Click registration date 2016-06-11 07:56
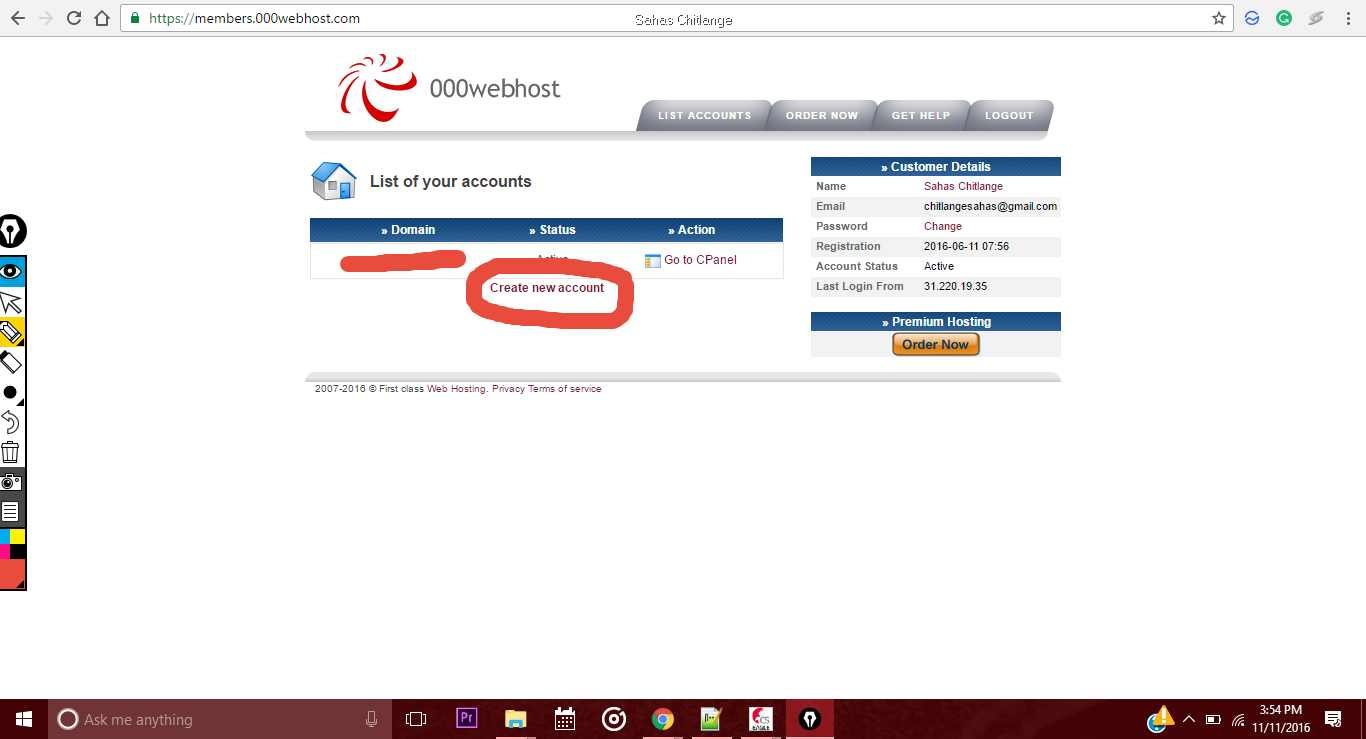The height and width of the screenshot is (739, 1366). [966, 246]
